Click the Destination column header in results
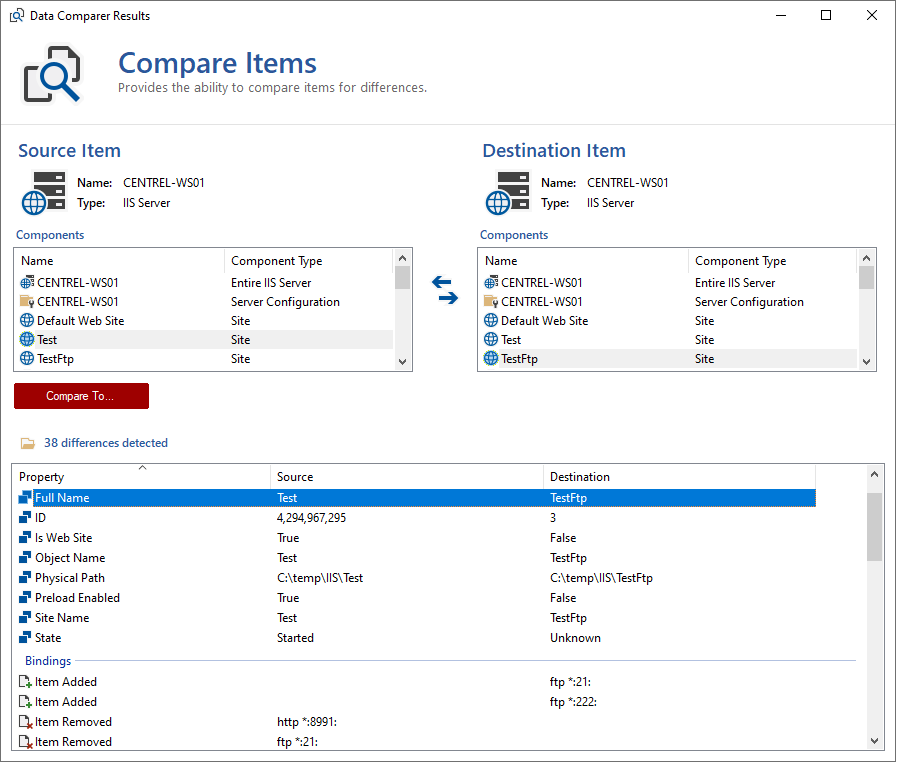 (579, 477)
